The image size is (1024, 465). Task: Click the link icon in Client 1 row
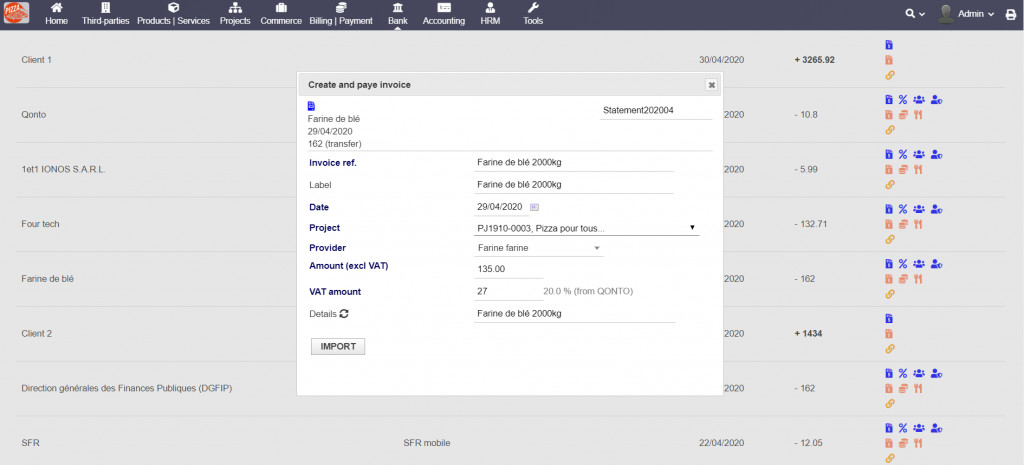click(x=890, y=75)
